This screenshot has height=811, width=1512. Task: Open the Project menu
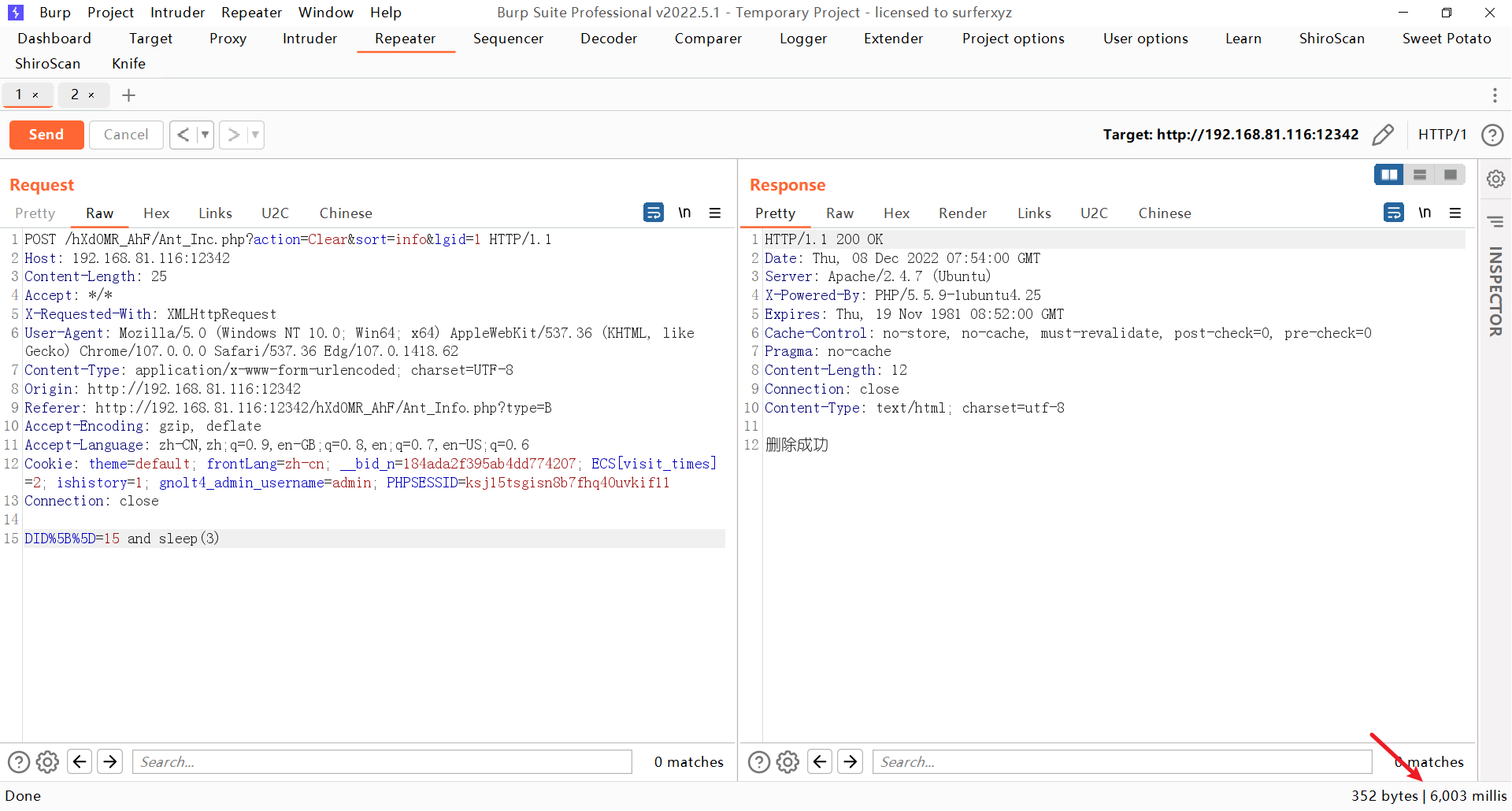pos(110,13)
